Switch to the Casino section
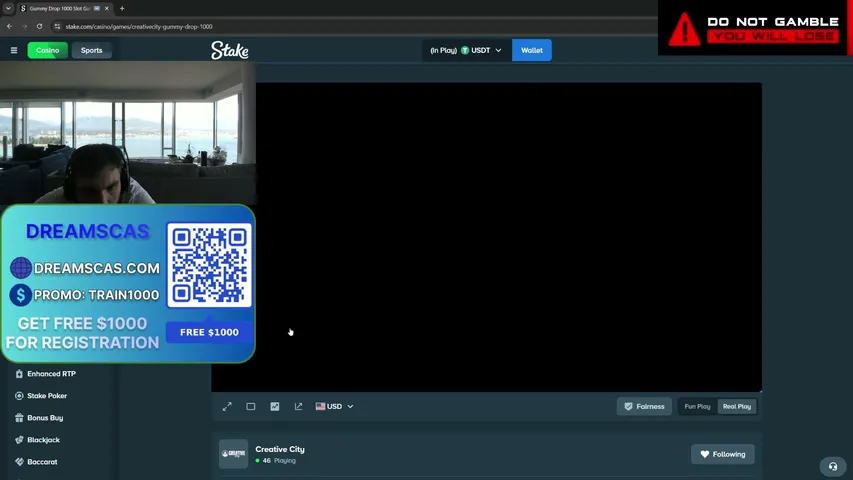853x480 pixels. coord(47,50)
